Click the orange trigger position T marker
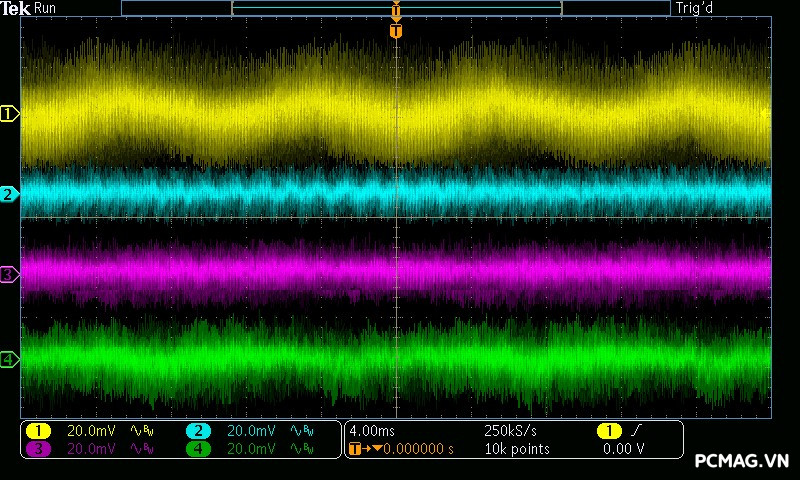Image resolution: width=800 pixels, height=480 pixels. coord(396,31)
